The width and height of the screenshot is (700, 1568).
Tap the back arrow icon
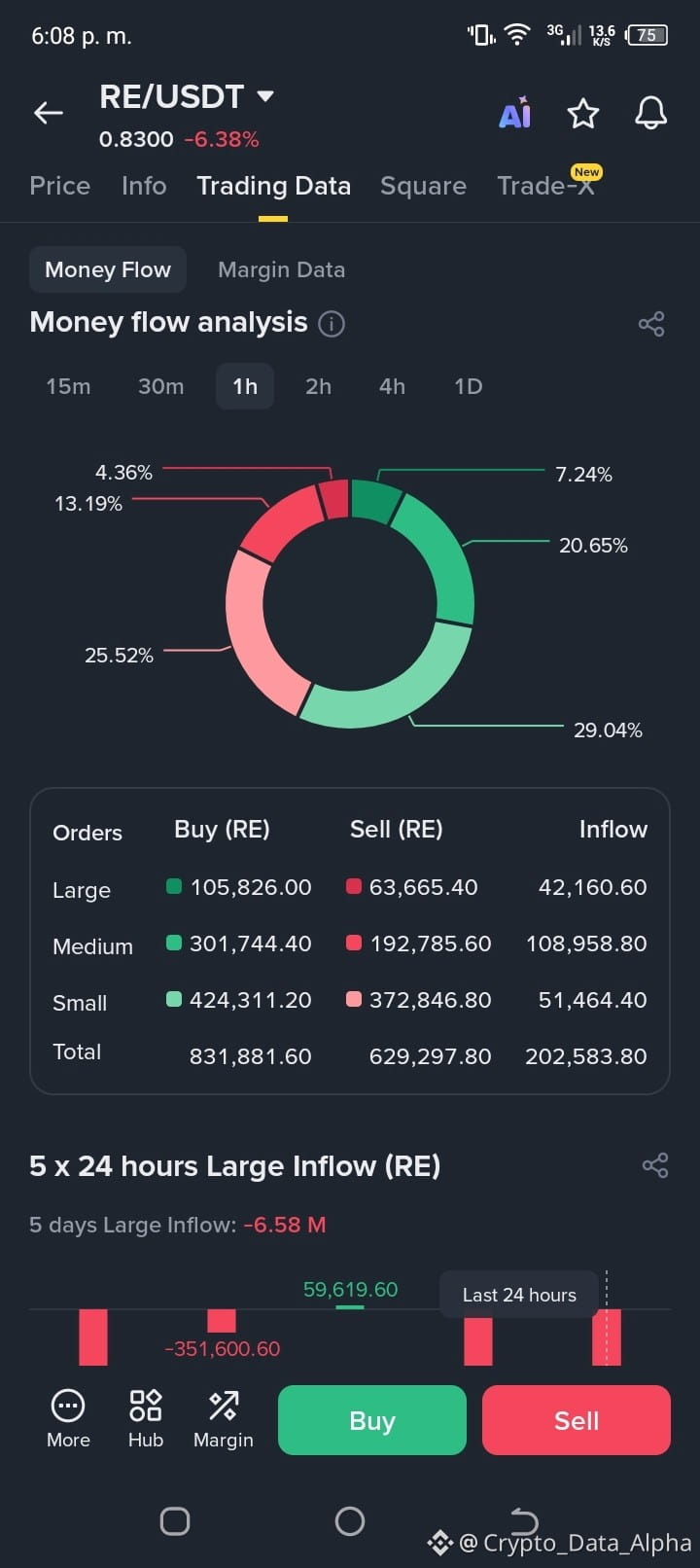[x=49, y=113]
